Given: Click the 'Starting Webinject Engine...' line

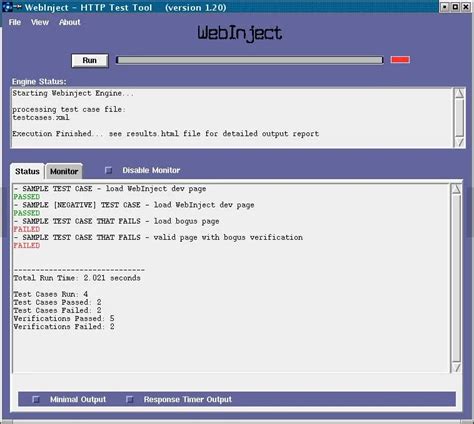Looking at the screenshot, I should tap(73, 93).
